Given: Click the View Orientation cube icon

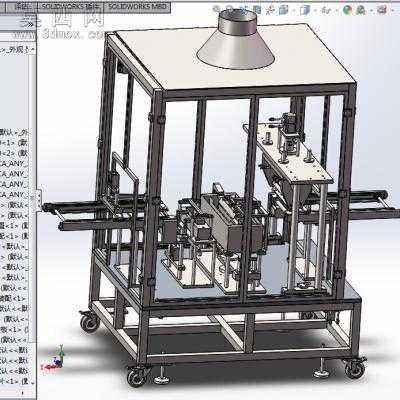Looking at the screenshot, I should [283, 10].
